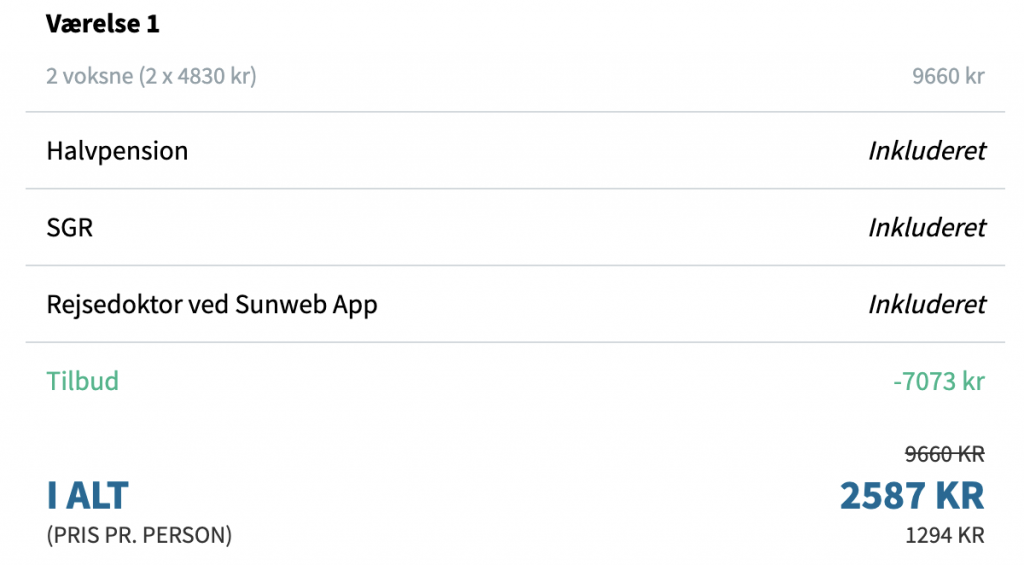Viewport: 1024px width, 565px height.
Task: Click the 9660 kr room subtotal
Action: [x=948, y=76]
